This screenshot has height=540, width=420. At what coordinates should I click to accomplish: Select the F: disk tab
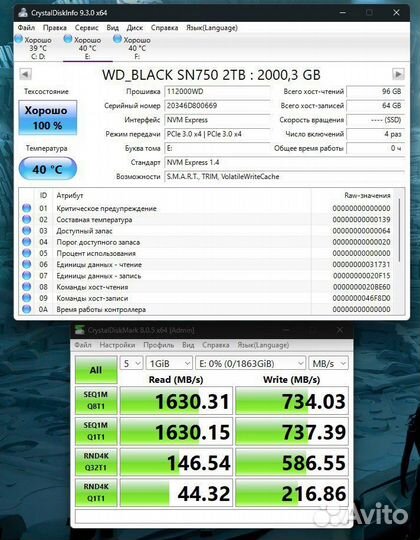[x=137, y=48]
